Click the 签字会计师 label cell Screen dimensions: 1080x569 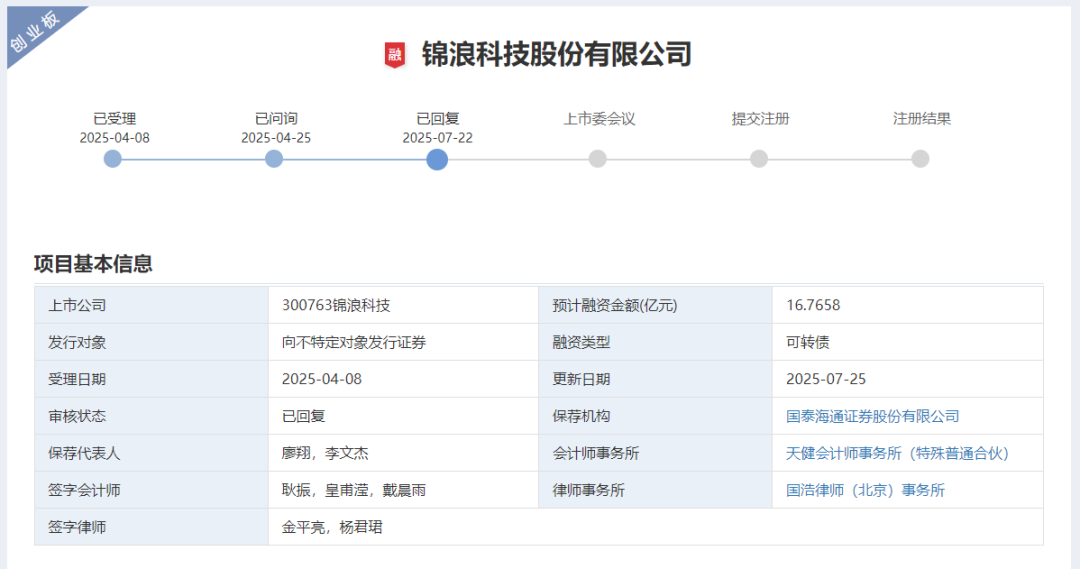pyautogui.click(x=152, y=490)
